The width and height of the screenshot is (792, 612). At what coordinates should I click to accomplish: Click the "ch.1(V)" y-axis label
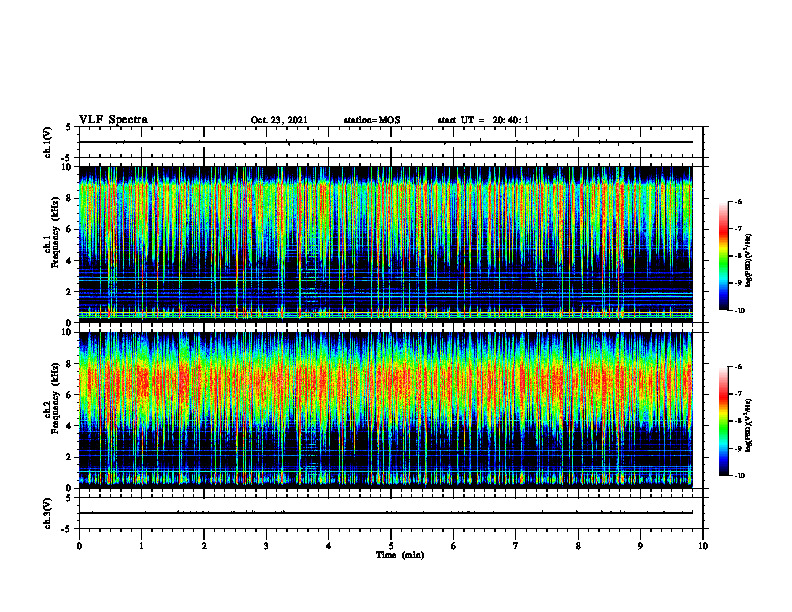tap(47, 142)
